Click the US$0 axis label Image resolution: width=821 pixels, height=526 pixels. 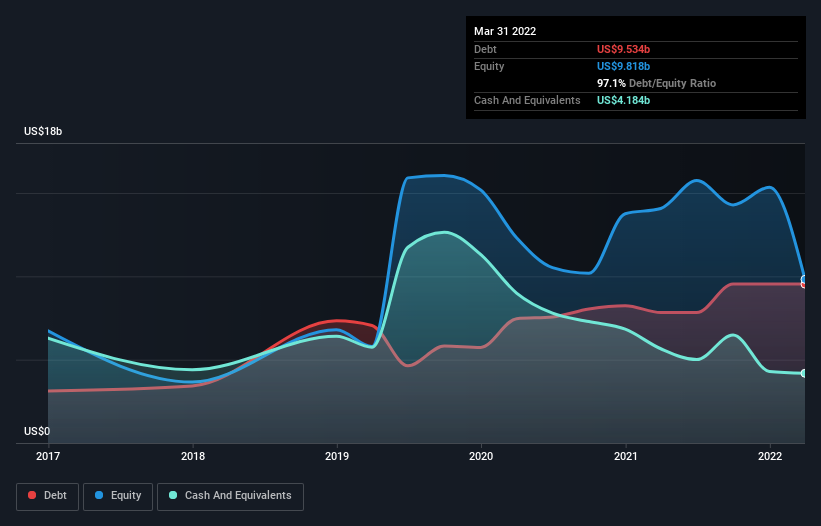coord(37,431)
